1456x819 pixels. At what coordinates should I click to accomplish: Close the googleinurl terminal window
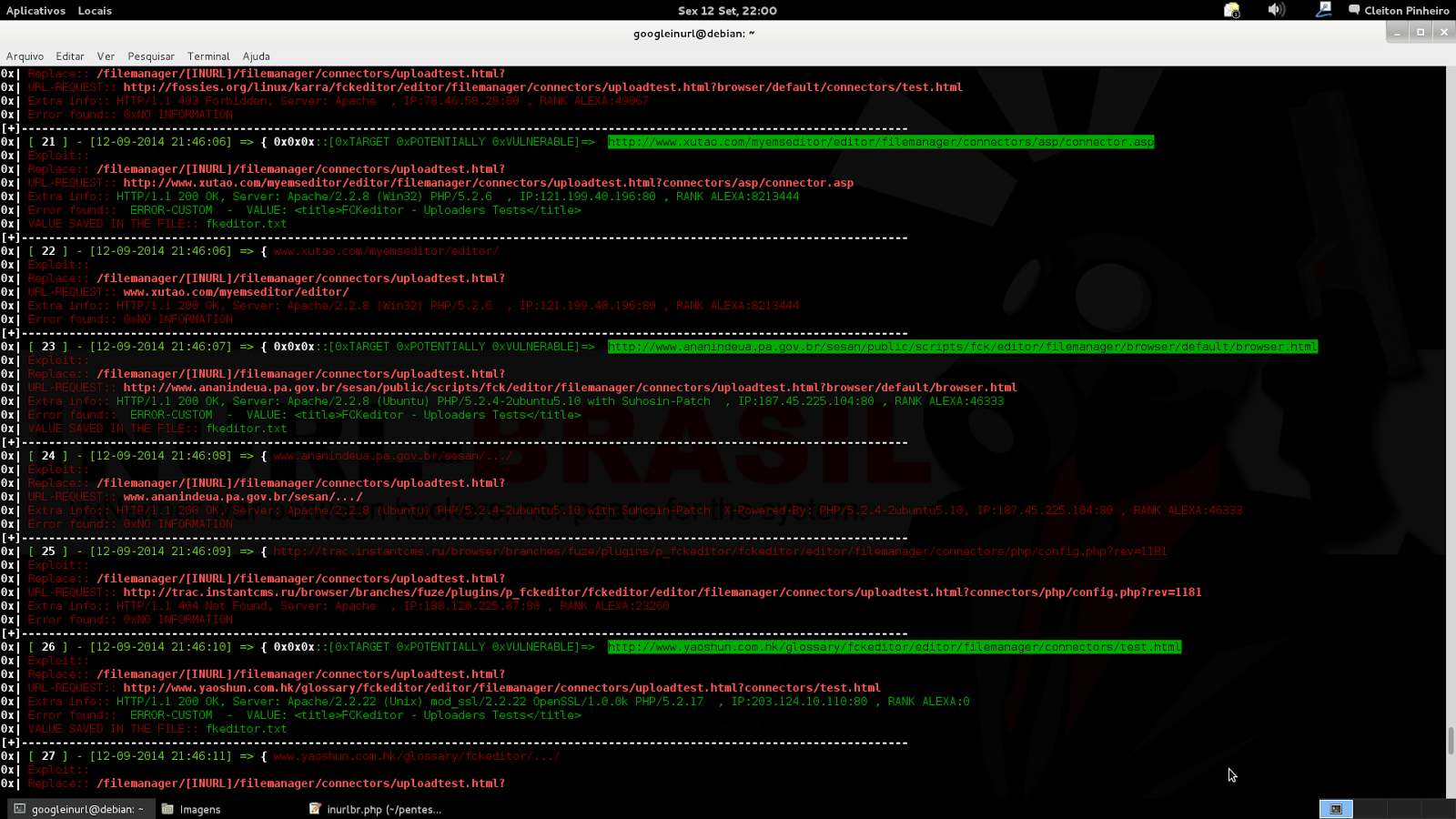pyautogui.click(x=1444, y=32)
